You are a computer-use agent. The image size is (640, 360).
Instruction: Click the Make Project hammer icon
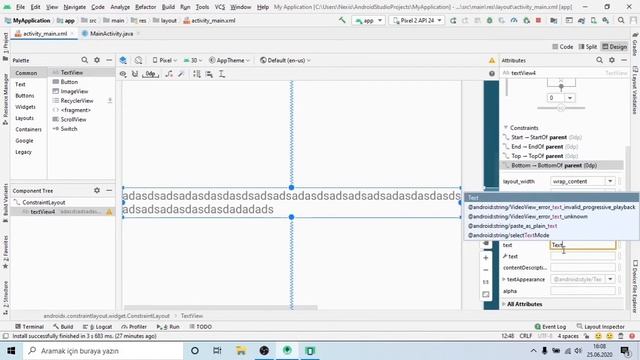point(342,20)
